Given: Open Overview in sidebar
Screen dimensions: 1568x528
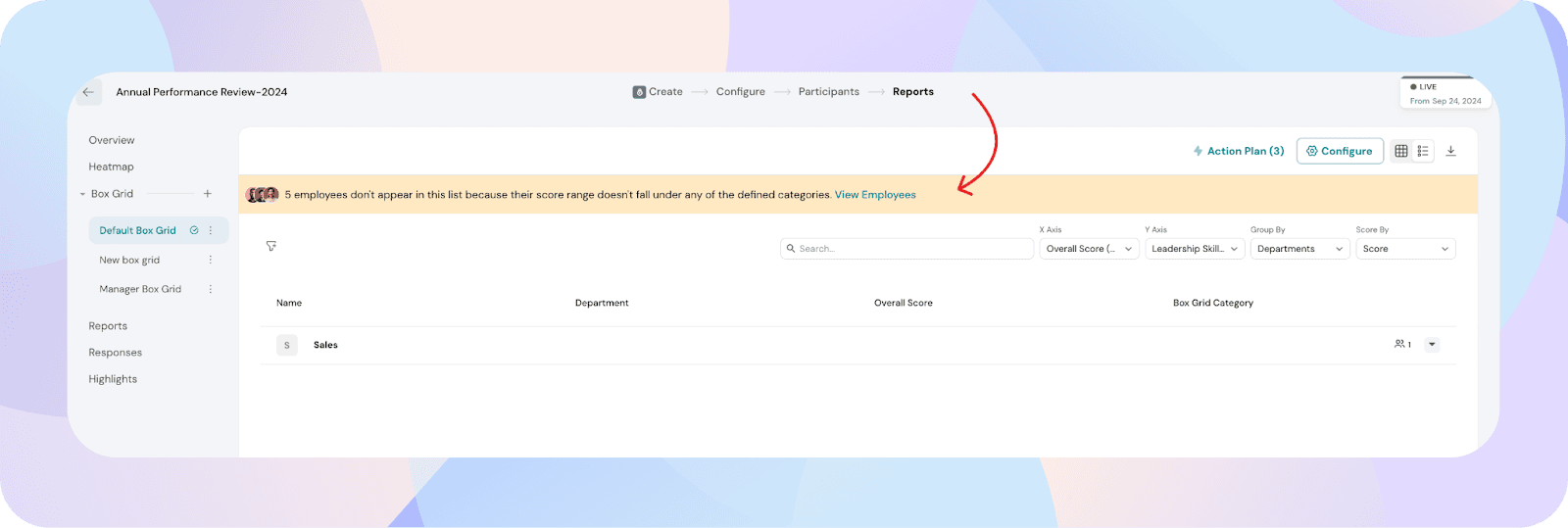Looking at the screenshot, I should pos(112,140).
